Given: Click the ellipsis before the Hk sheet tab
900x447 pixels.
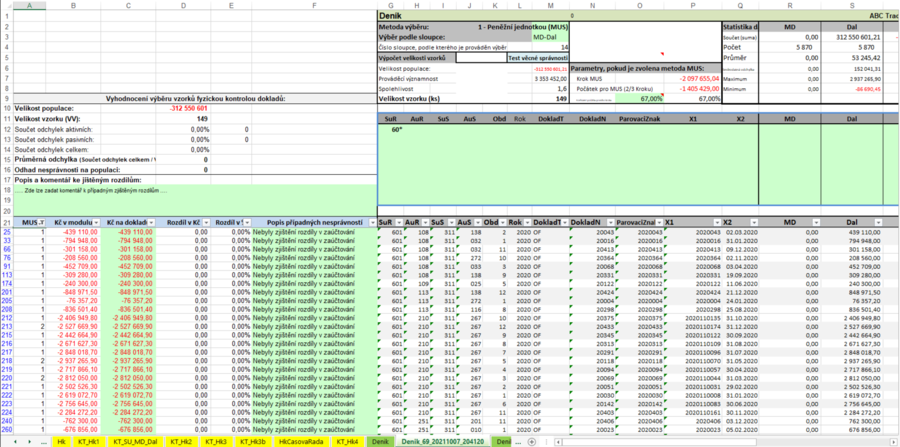Looking at the screenshot, I should point(42,441).
